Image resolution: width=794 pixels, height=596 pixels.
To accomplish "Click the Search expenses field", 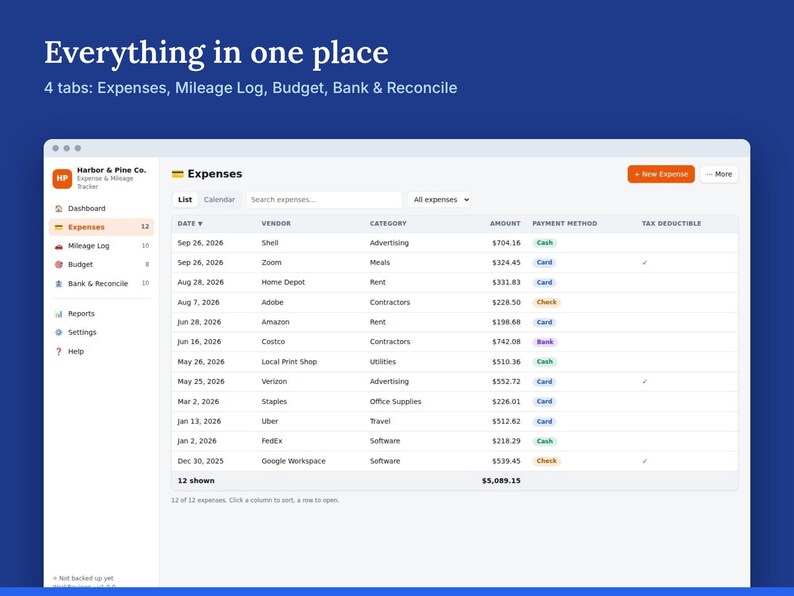I will coord(324,200).
